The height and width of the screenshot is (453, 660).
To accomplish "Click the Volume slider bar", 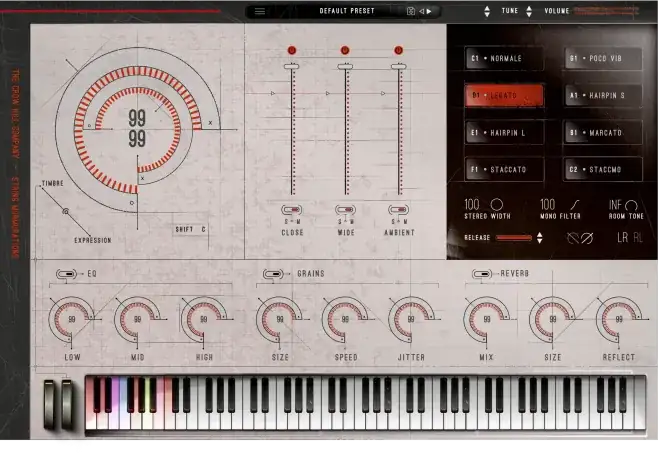I will (x=614, y=11).
